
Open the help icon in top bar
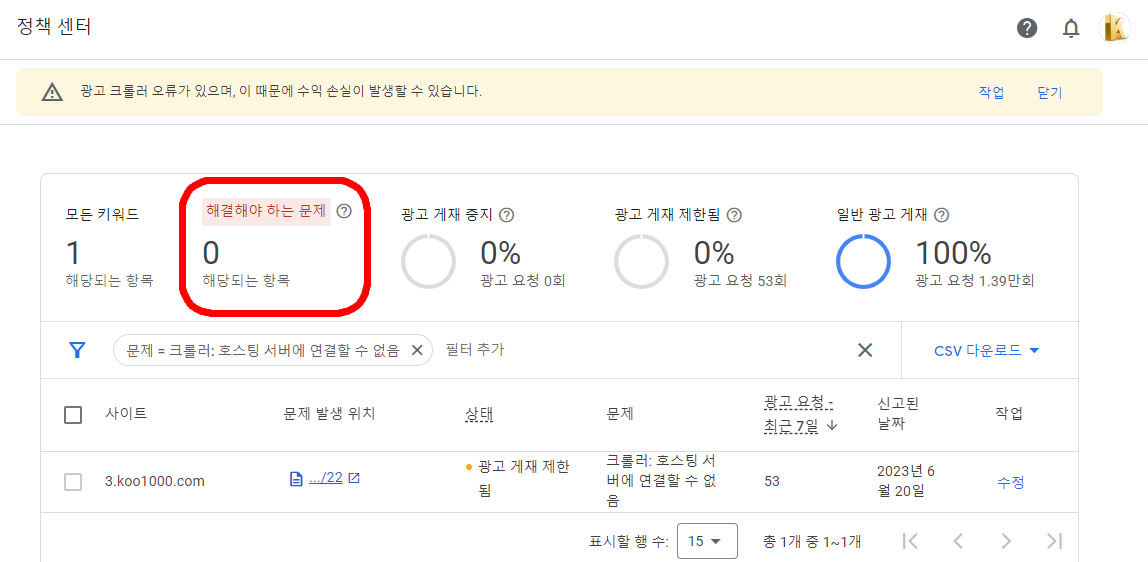1026,29
